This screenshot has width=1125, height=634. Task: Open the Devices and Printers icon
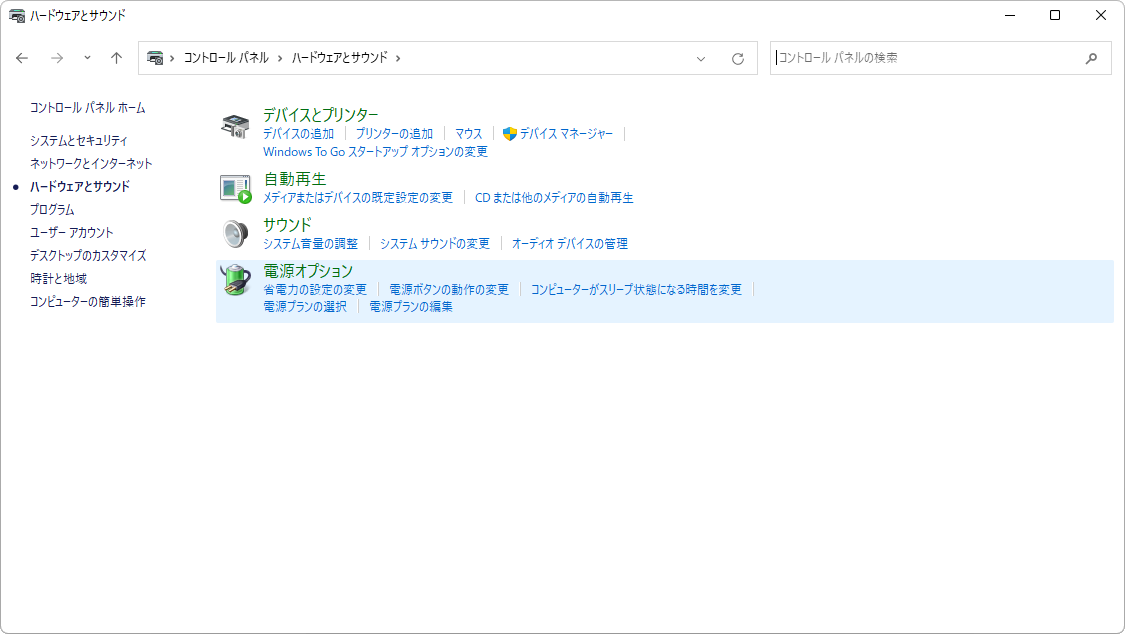[235, 126]
